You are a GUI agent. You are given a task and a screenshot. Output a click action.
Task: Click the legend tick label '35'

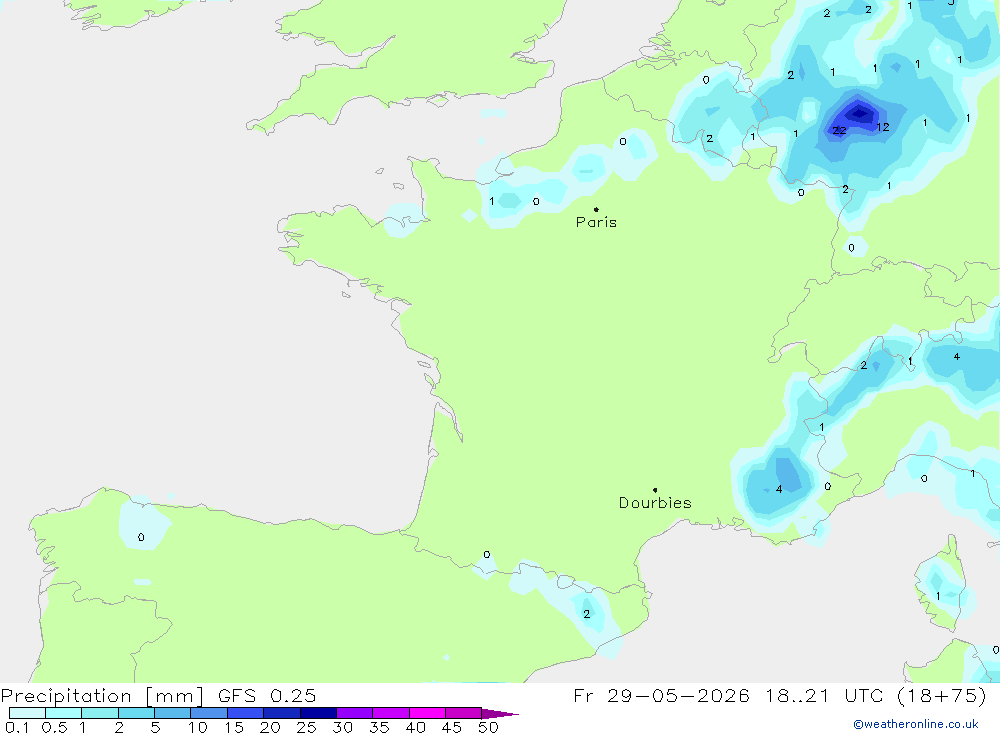click(x=379, y=727)
